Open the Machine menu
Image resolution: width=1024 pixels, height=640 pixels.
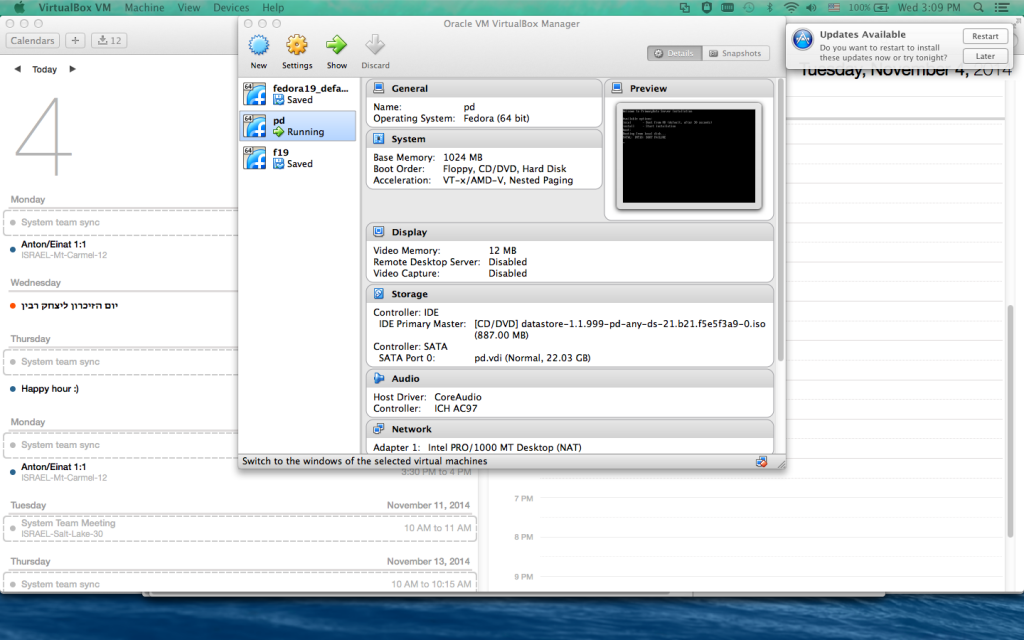pyautogui.click(x=145, y=7)
